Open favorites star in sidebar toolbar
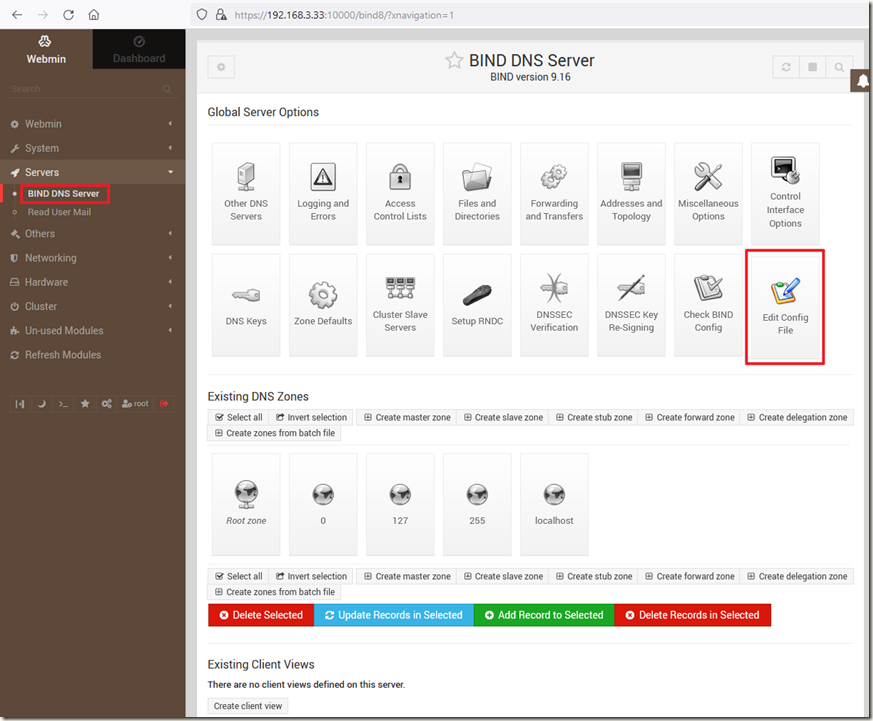873x721 pixels. point(85,404)
